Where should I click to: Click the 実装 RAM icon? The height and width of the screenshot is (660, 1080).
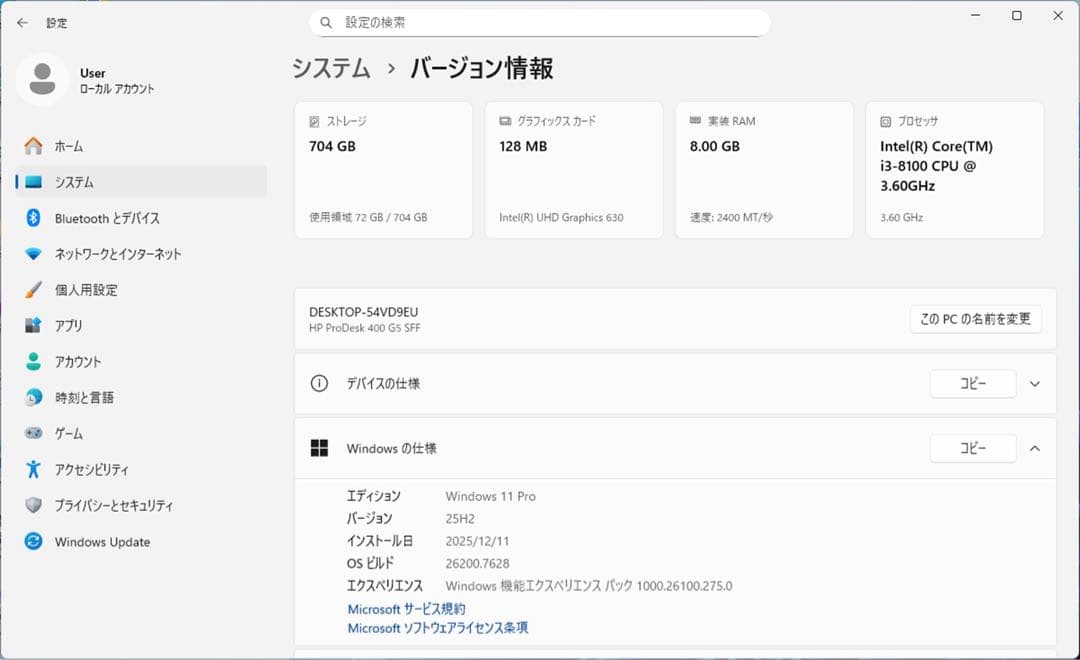tap(696, 121)
